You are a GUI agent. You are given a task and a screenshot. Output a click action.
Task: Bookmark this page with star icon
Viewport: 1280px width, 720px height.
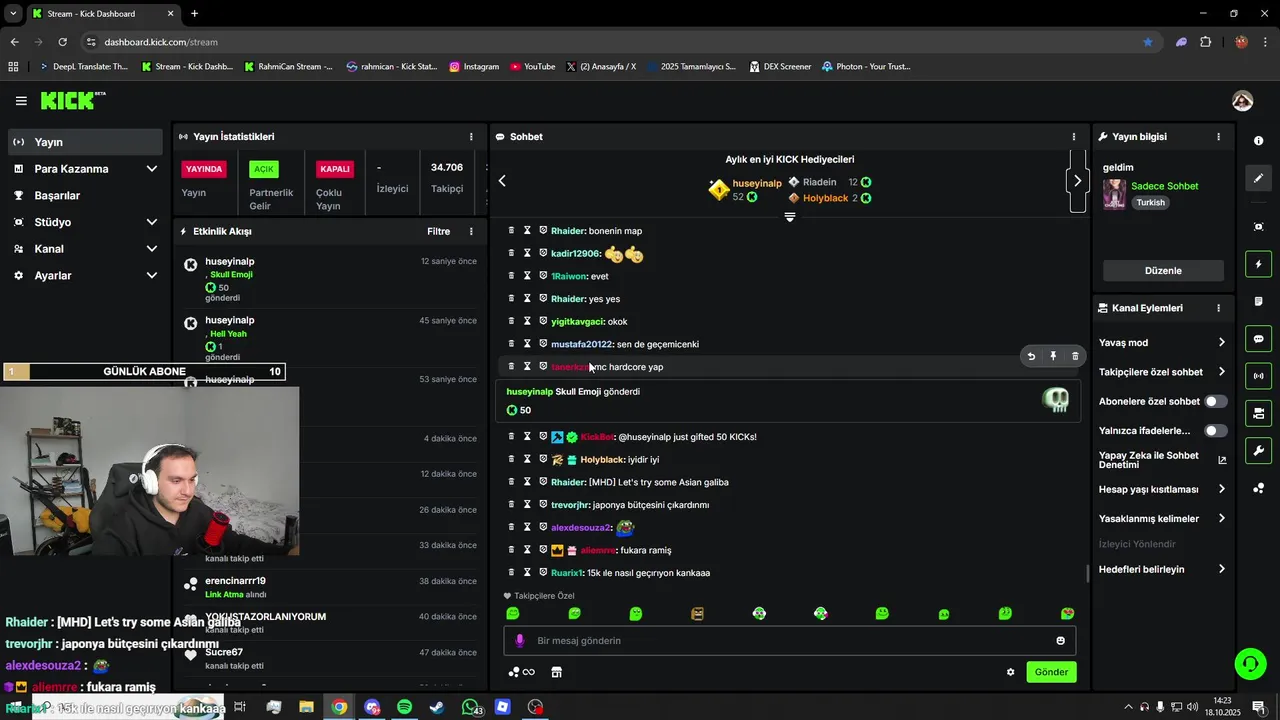pyautogui.click(x=1148, y=42)
